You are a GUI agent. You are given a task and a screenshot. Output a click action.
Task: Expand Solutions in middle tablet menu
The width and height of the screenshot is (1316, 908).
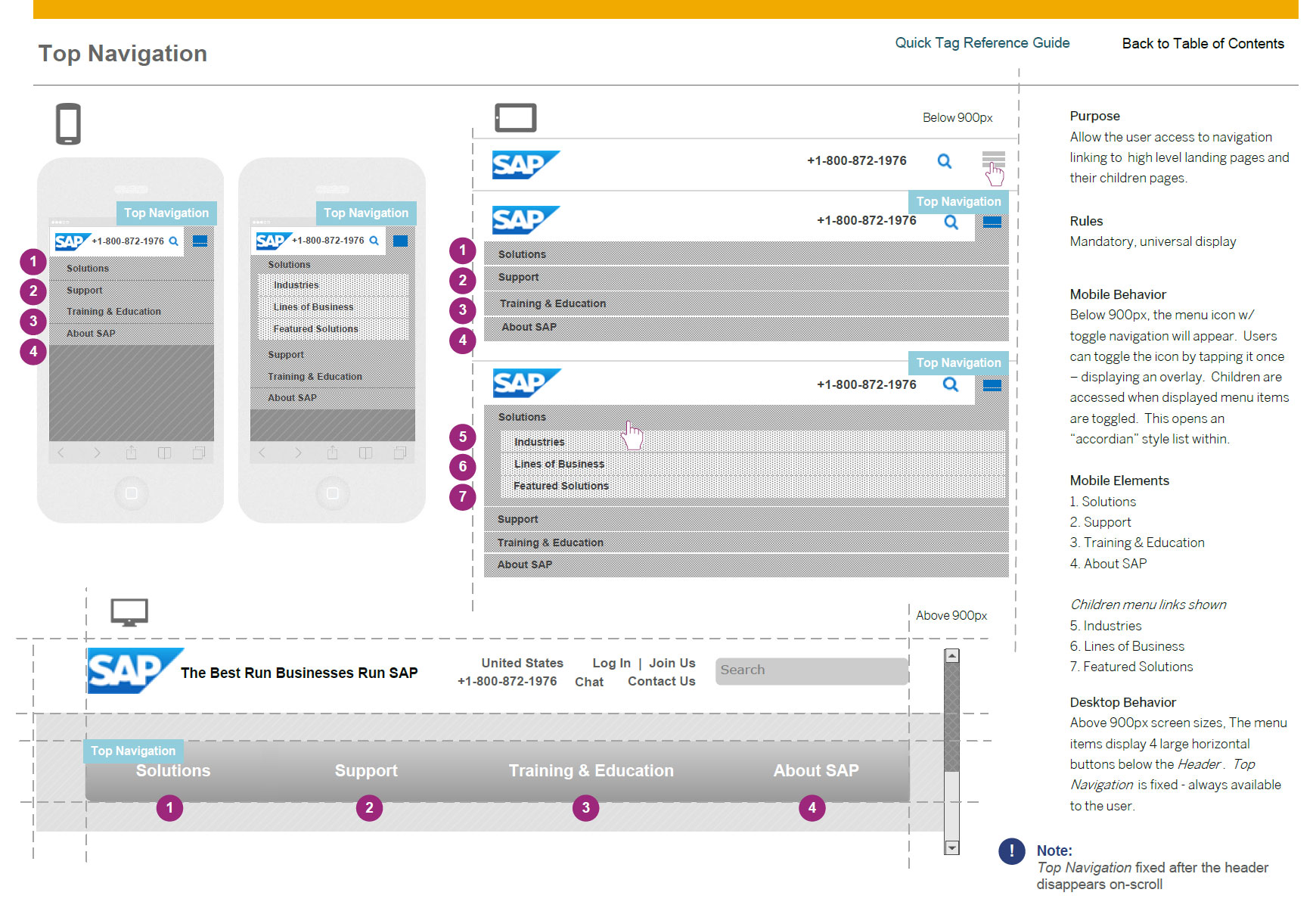click(746, 254)
